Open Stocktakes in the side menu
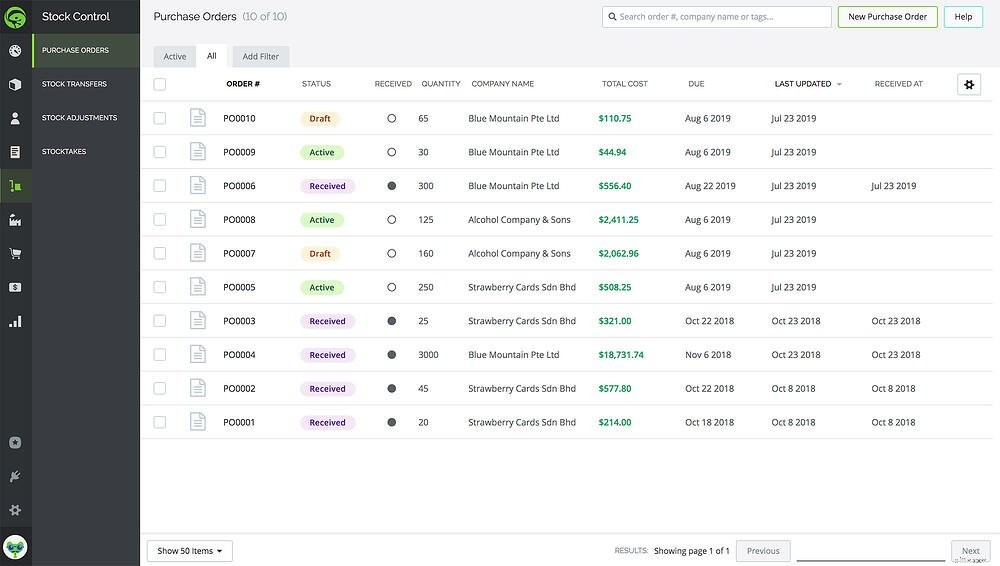Viewport: 1000px width, 566px height. (x=64, y=152)
